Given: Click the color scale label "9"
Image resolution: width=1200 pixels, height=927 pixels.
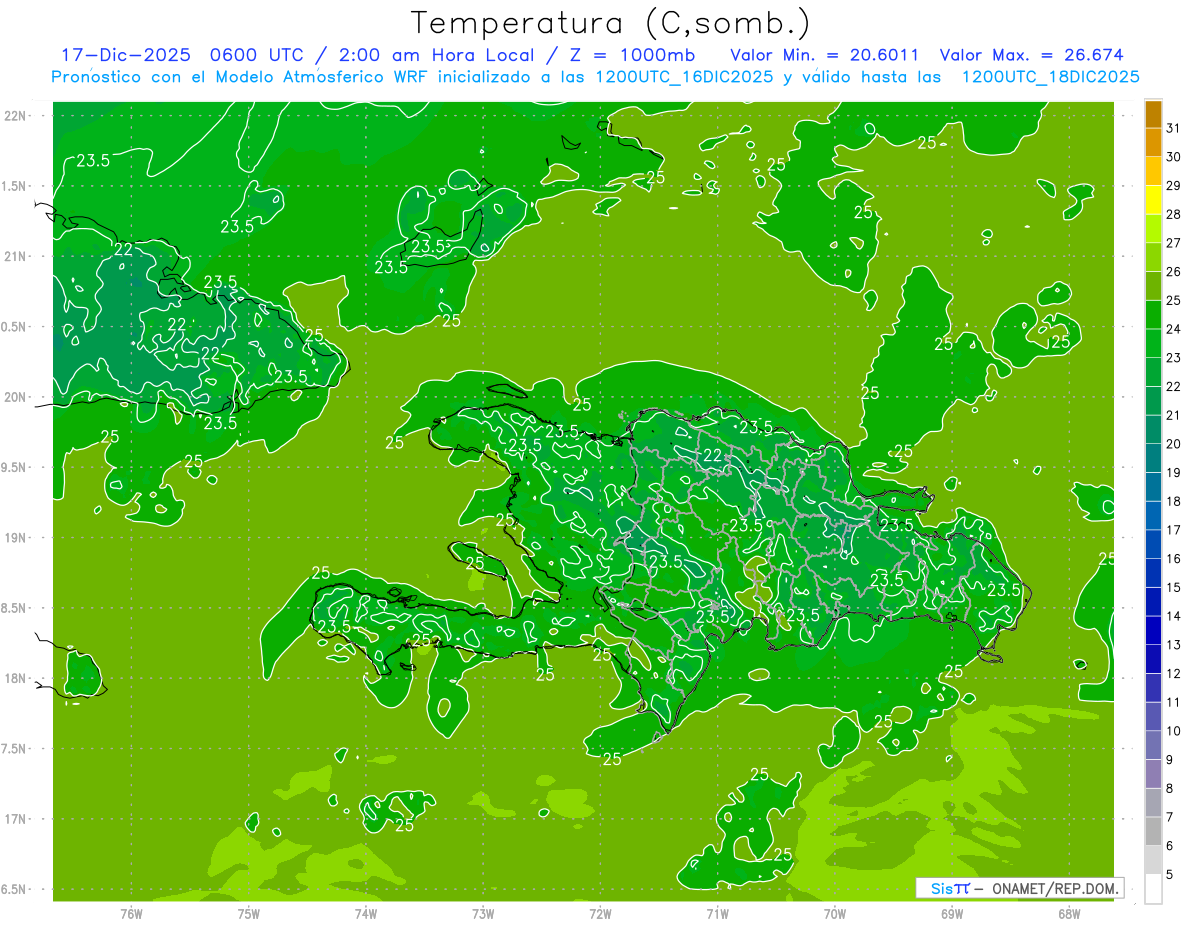Looking at the screenshot, I should pyautogui.click(x=1170, y=760).
